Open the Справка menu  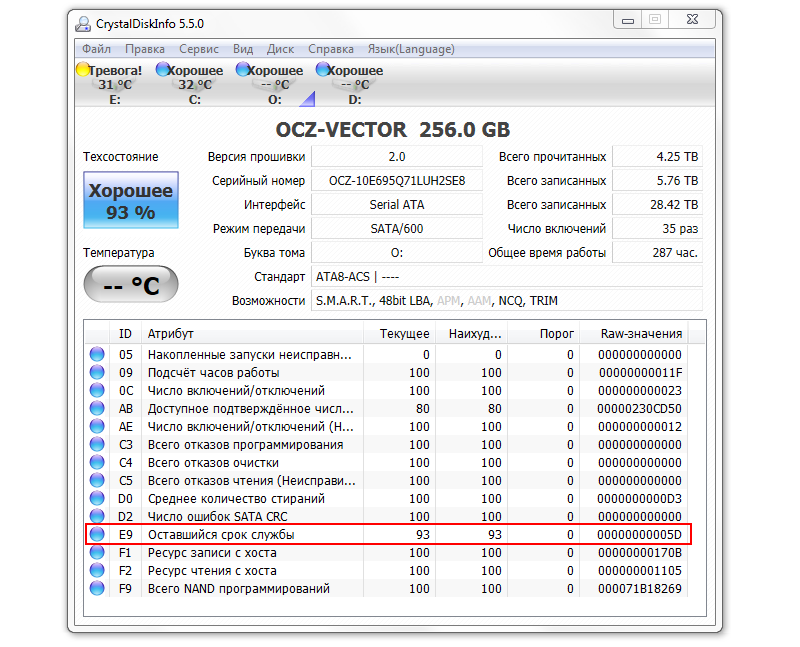tap(331, 49)
